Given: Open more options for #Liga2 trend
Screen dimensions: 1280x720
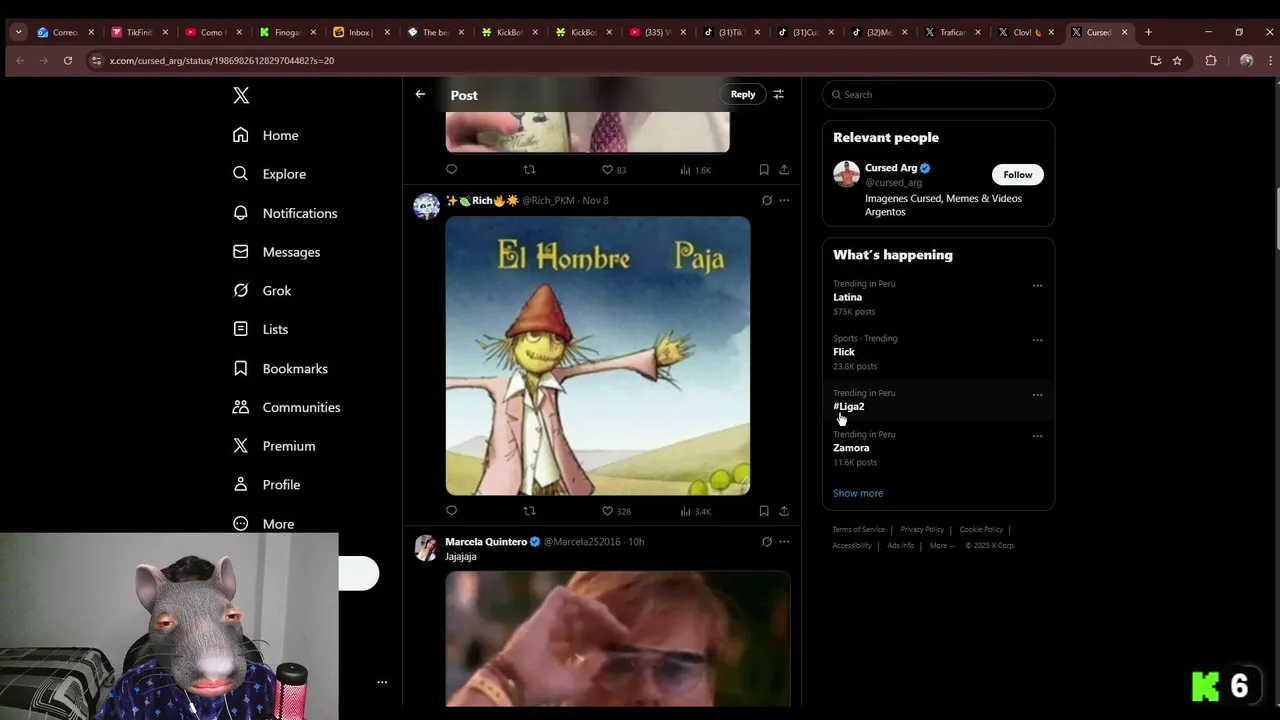Looking at the screenshot, I should [x=1037, y=395].
